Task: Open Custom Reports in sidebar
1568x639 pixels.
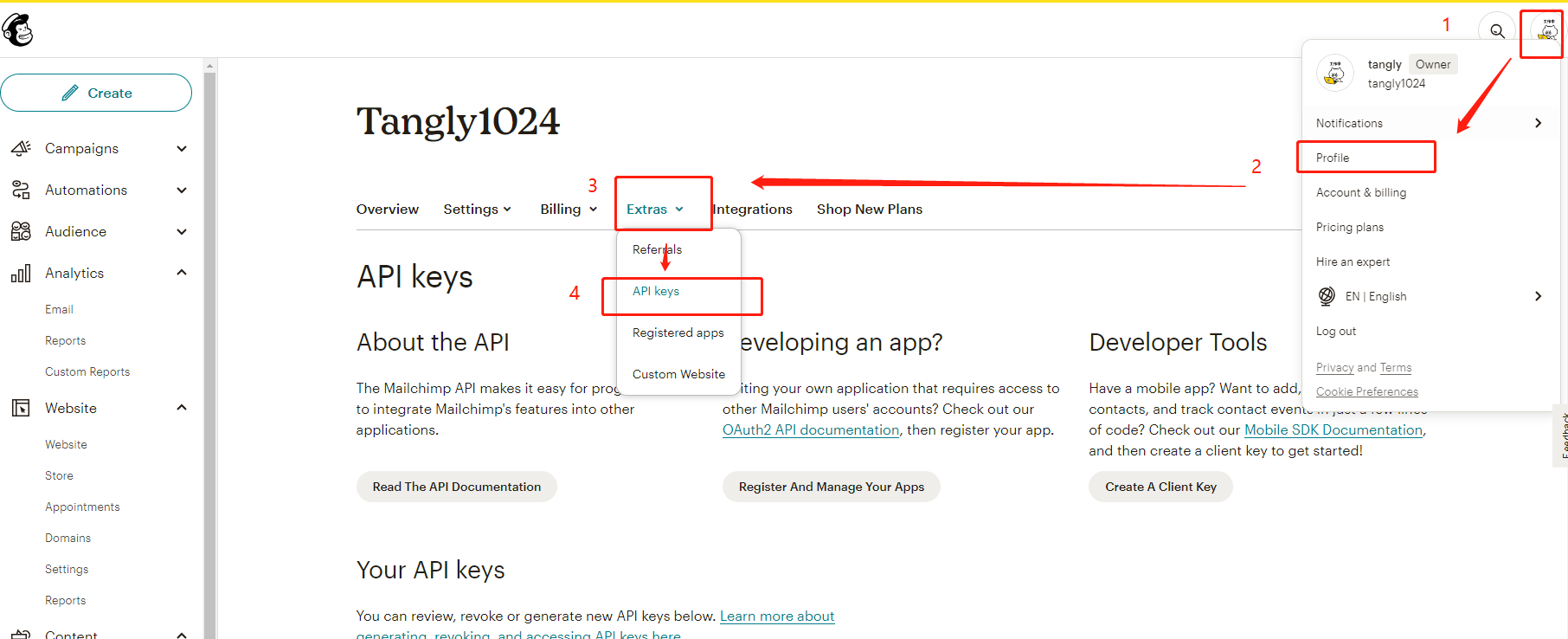Action: click(x=87, y=371)
